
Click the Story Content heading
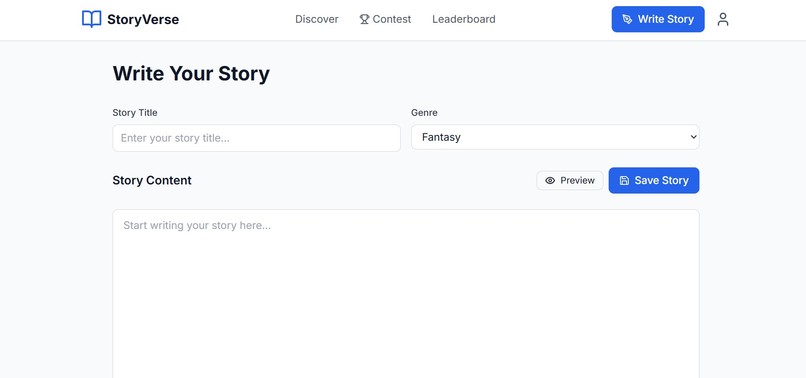coord(152,181)
